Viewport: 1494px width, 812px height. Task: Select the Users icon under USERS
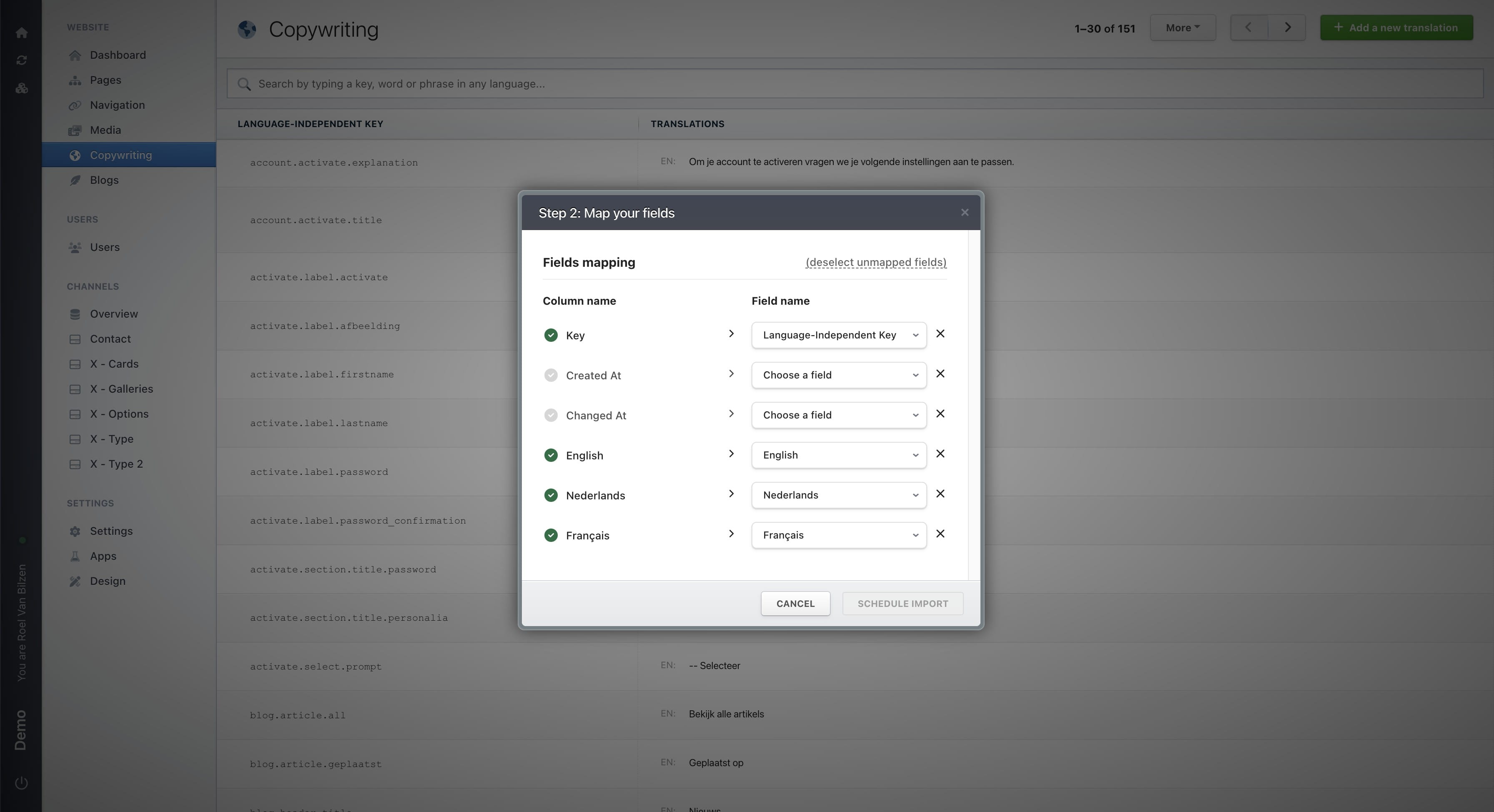75,247
